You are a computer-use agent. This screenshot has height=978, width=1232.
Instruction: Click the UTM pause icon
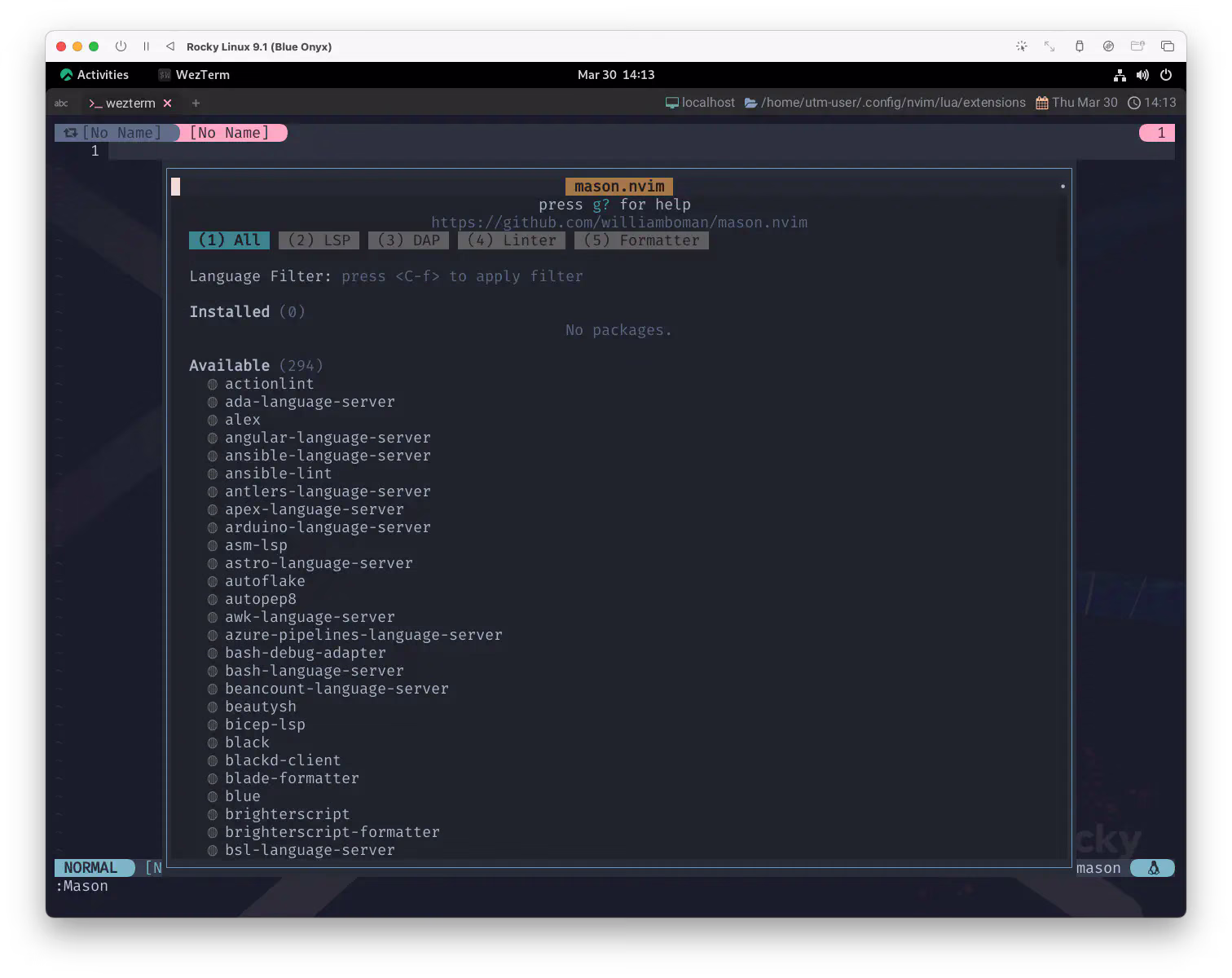tap(146, 46)
